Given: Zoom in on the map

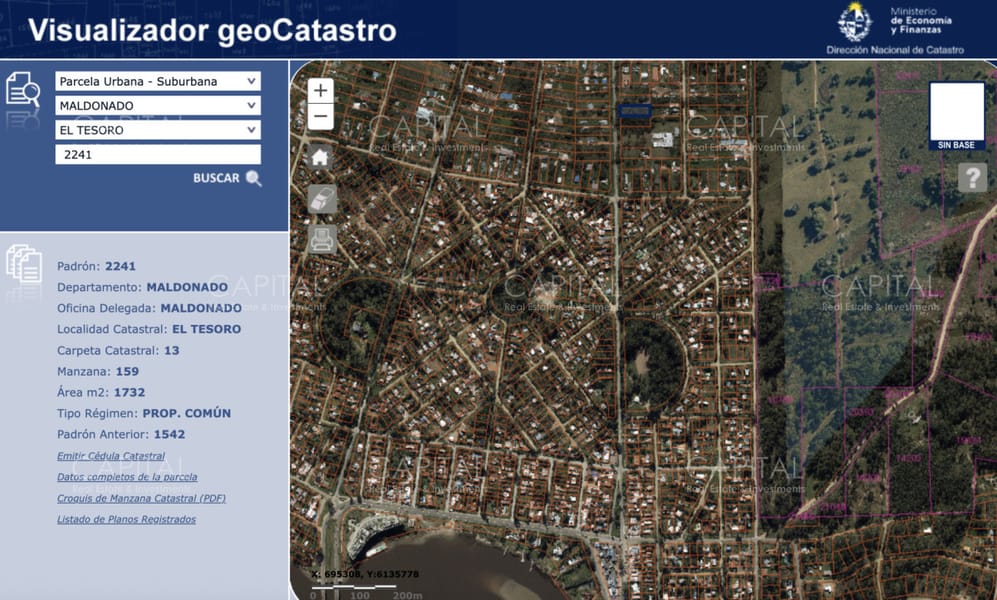Looking at the screenshot, I should (x=320, y=91).
